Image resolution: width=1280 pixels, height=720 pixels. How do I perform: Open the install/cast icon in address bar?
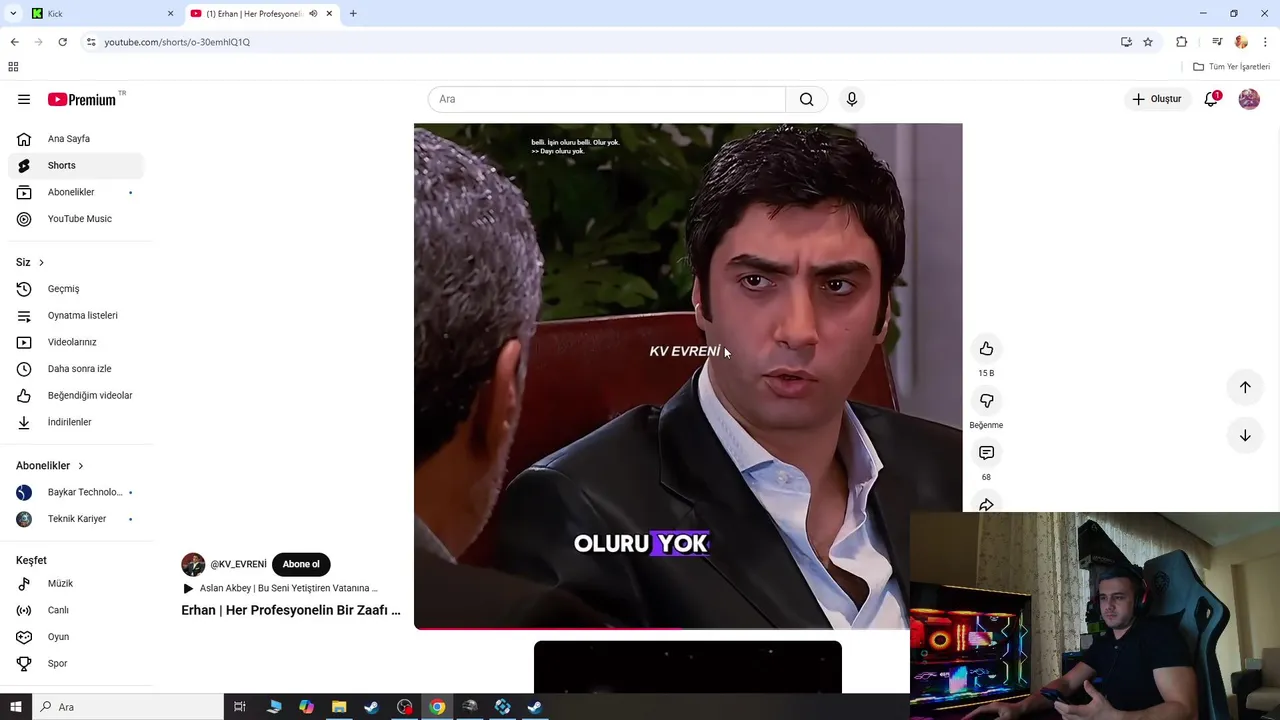[x=1126, y=42]
